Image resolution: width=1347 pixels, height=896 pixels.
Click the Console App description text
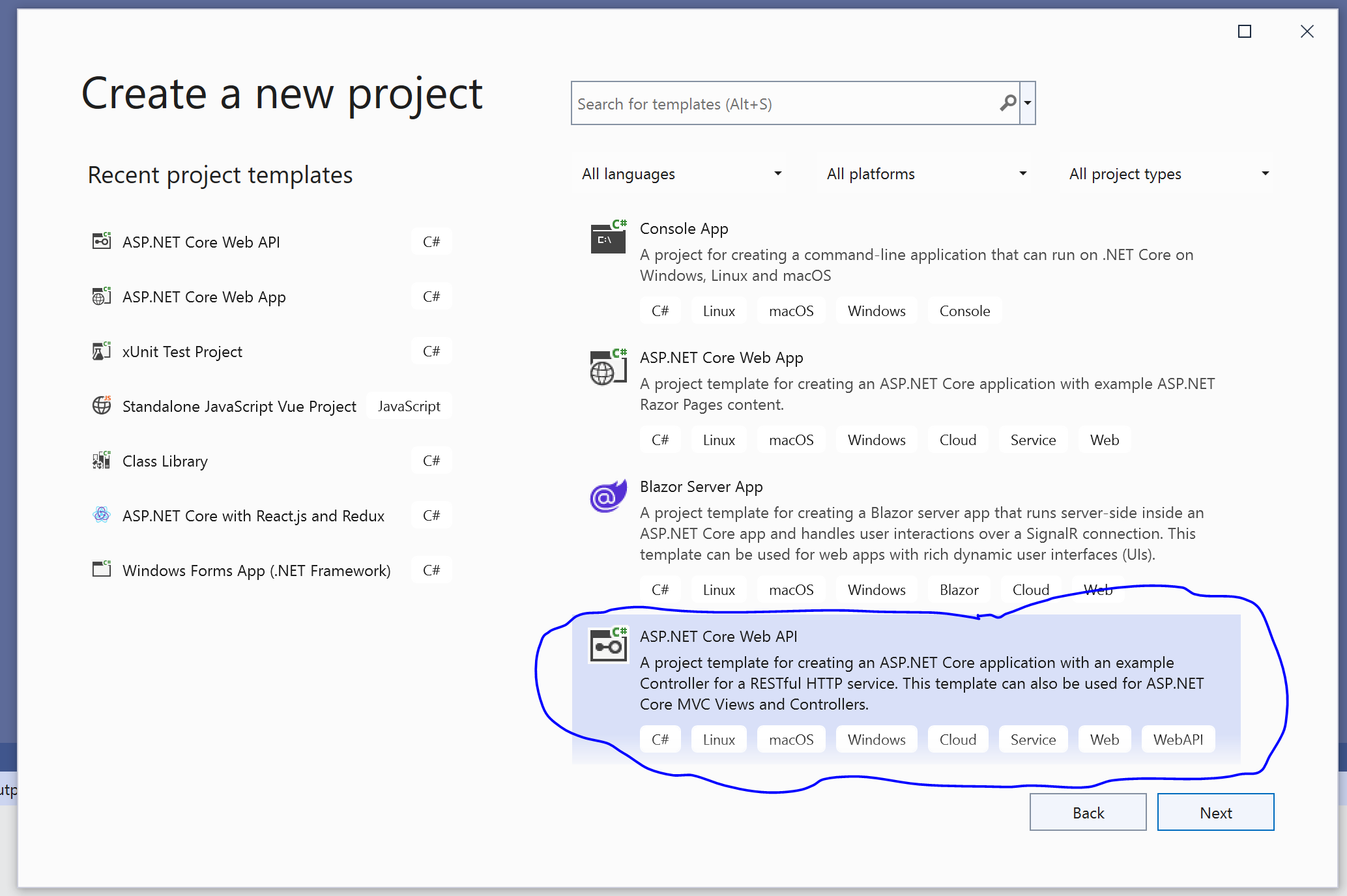(916, 265)
